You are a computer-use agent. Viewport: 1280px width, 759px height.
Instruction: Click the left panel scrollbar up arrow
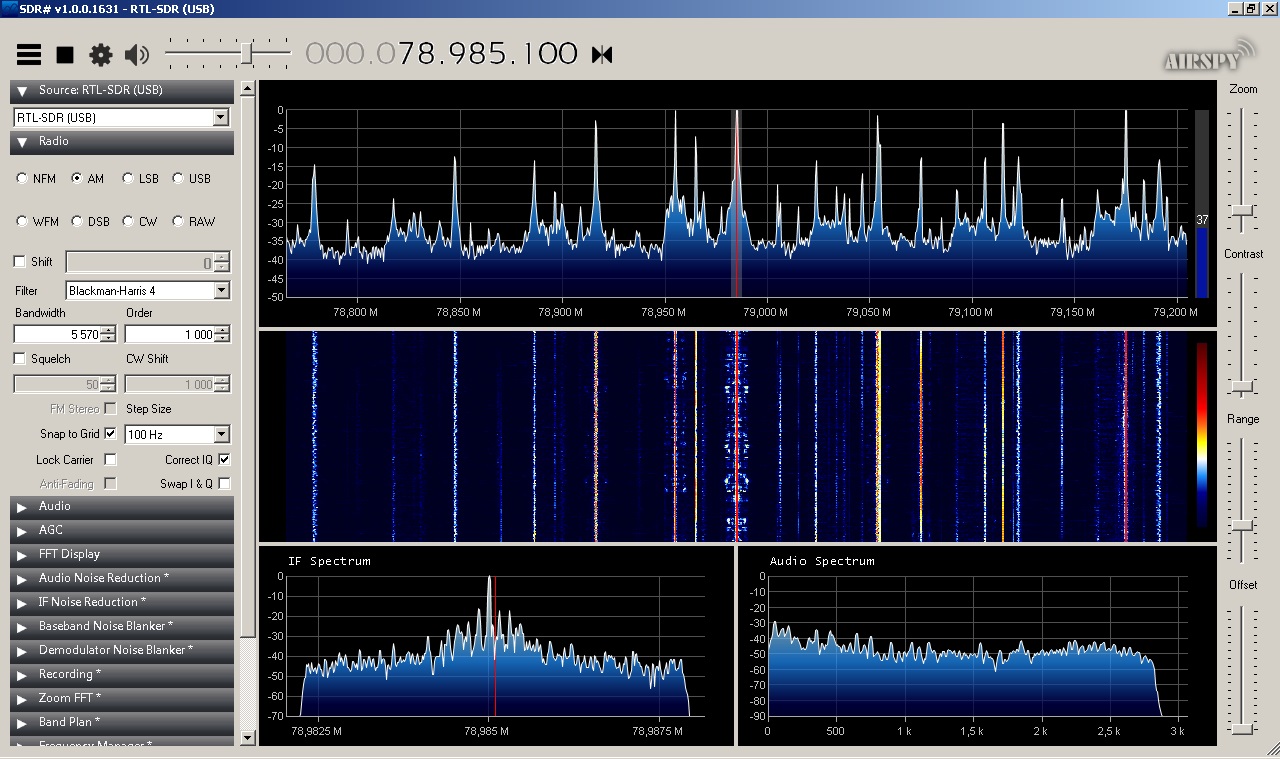248,89
